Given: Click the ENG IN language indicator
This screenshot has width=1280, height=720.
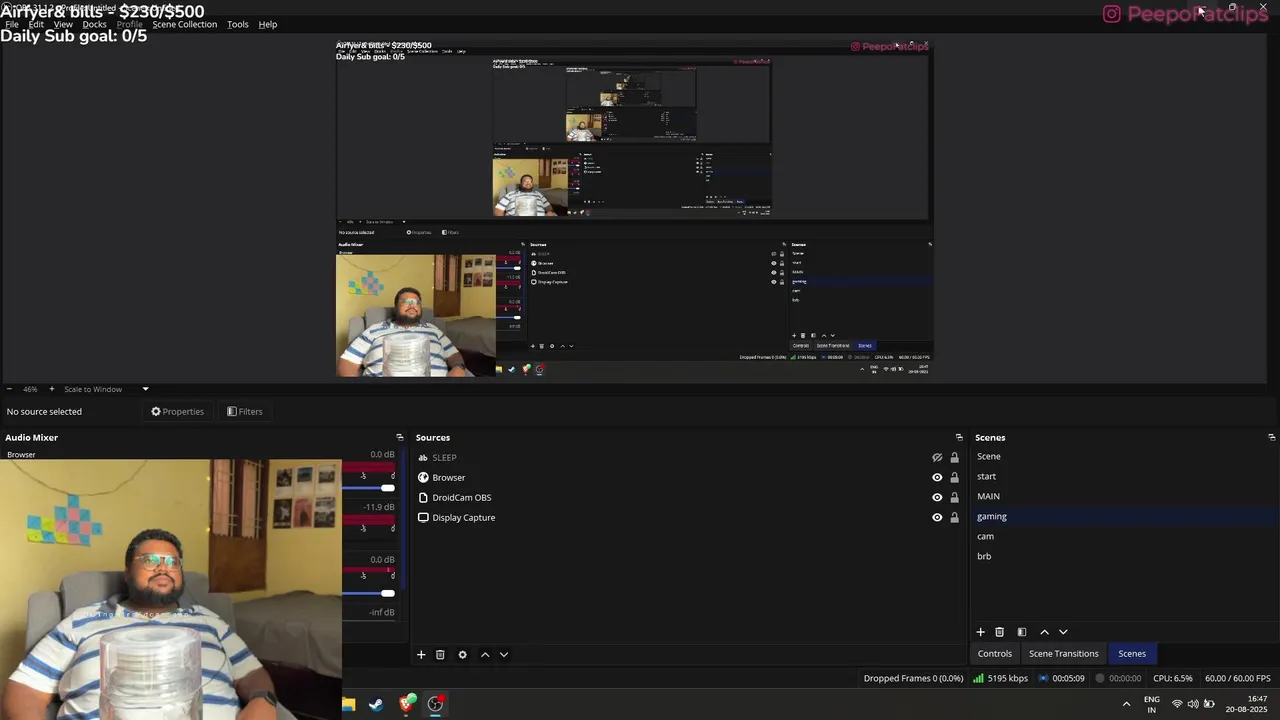Looking at the screenshot, I should [x=1152, y=704].
